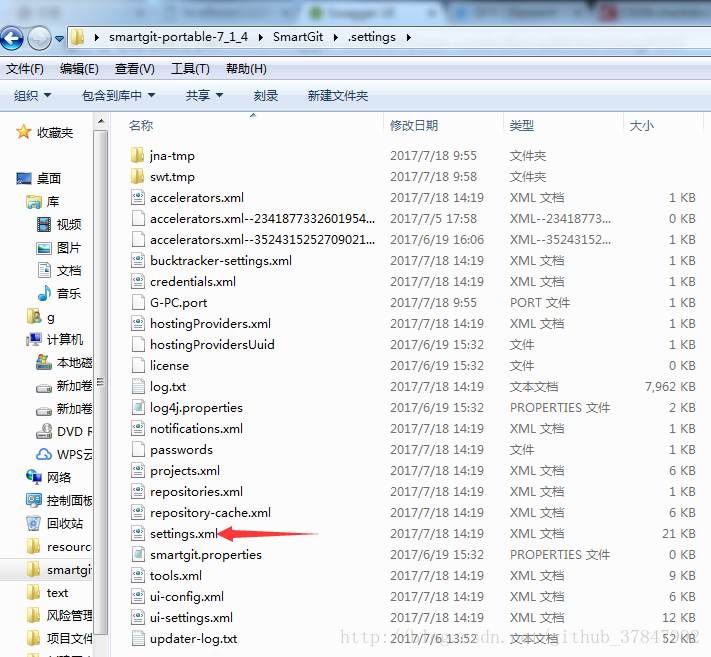Click the 新建文件夹 button
Screen dimensions: 711x657
(x=338, y=96)
